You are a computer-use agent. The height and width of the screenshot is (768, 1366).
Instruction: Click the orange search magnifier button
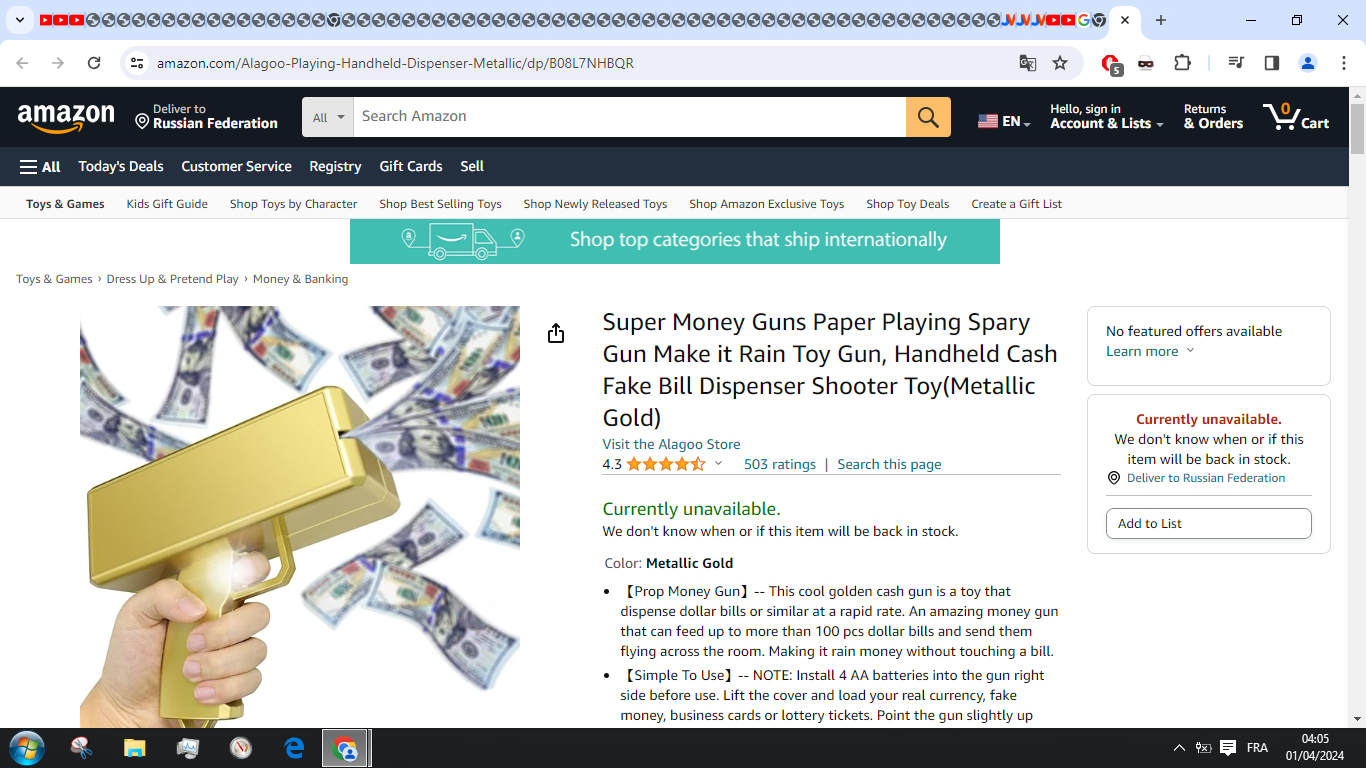pos(928,117)
